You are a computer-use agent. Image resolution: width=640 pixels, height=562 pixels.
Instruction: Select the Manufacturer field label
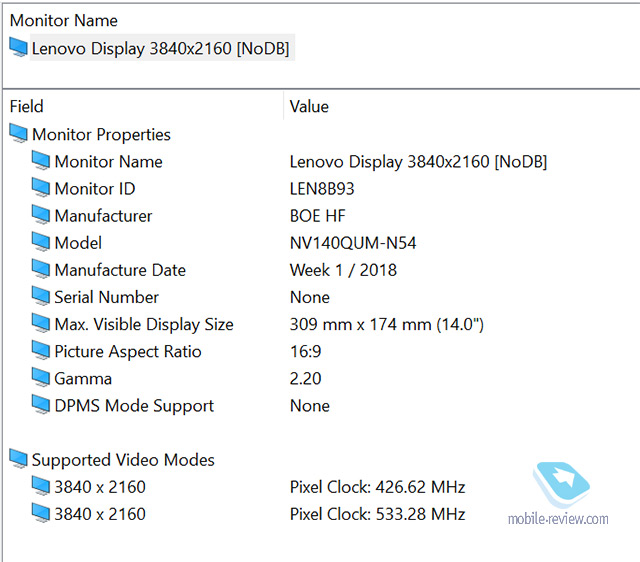(103, 216)
